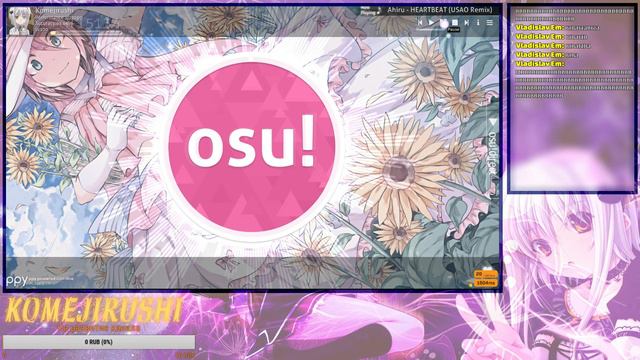640x360 pixels.
Task: Click the Komejirushi username in user panel
Action: 54,11
